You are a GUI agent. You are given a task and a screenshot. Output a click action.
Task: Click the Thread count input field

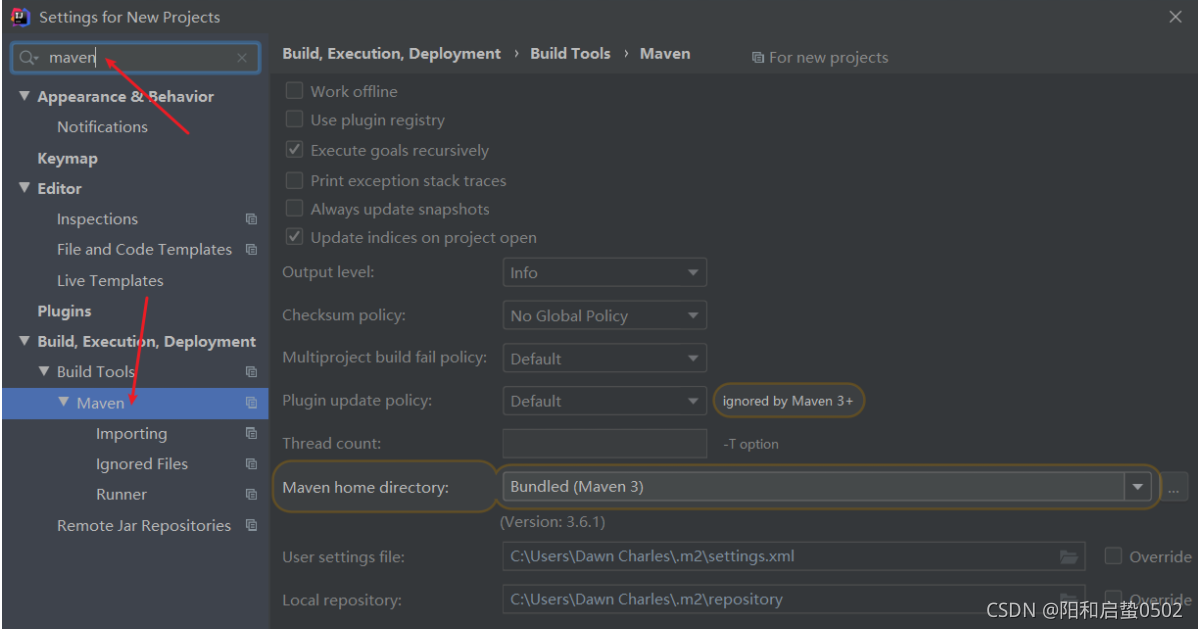[604, 444]
